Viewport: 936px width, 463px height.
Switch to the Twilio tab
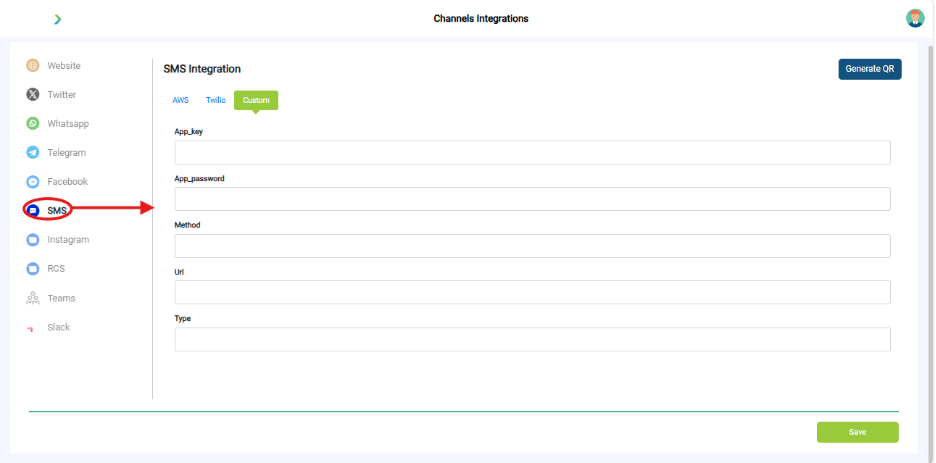[215, 100]
